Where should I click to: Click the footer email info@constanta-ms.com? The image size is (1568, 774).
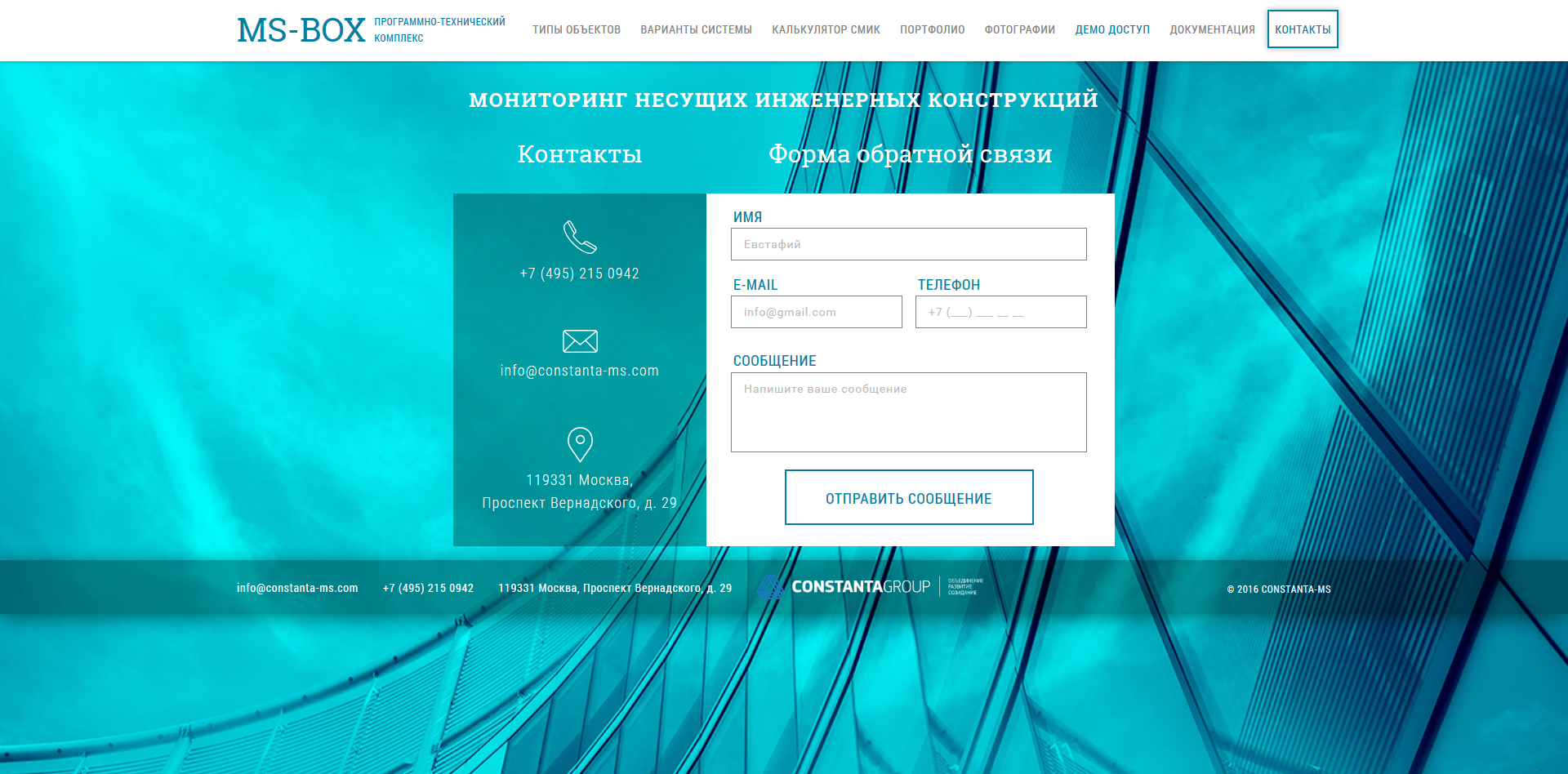[297, 588]
